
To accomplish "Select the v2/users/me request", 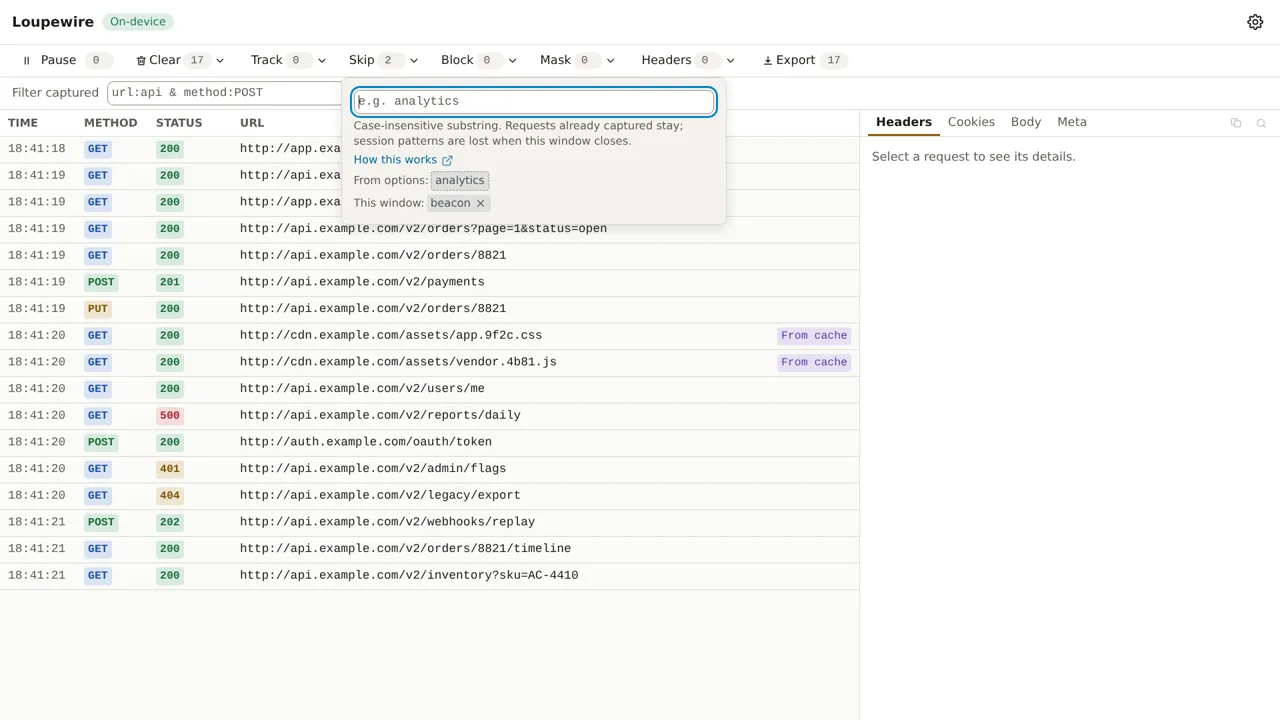I will (x=429, y=389).
